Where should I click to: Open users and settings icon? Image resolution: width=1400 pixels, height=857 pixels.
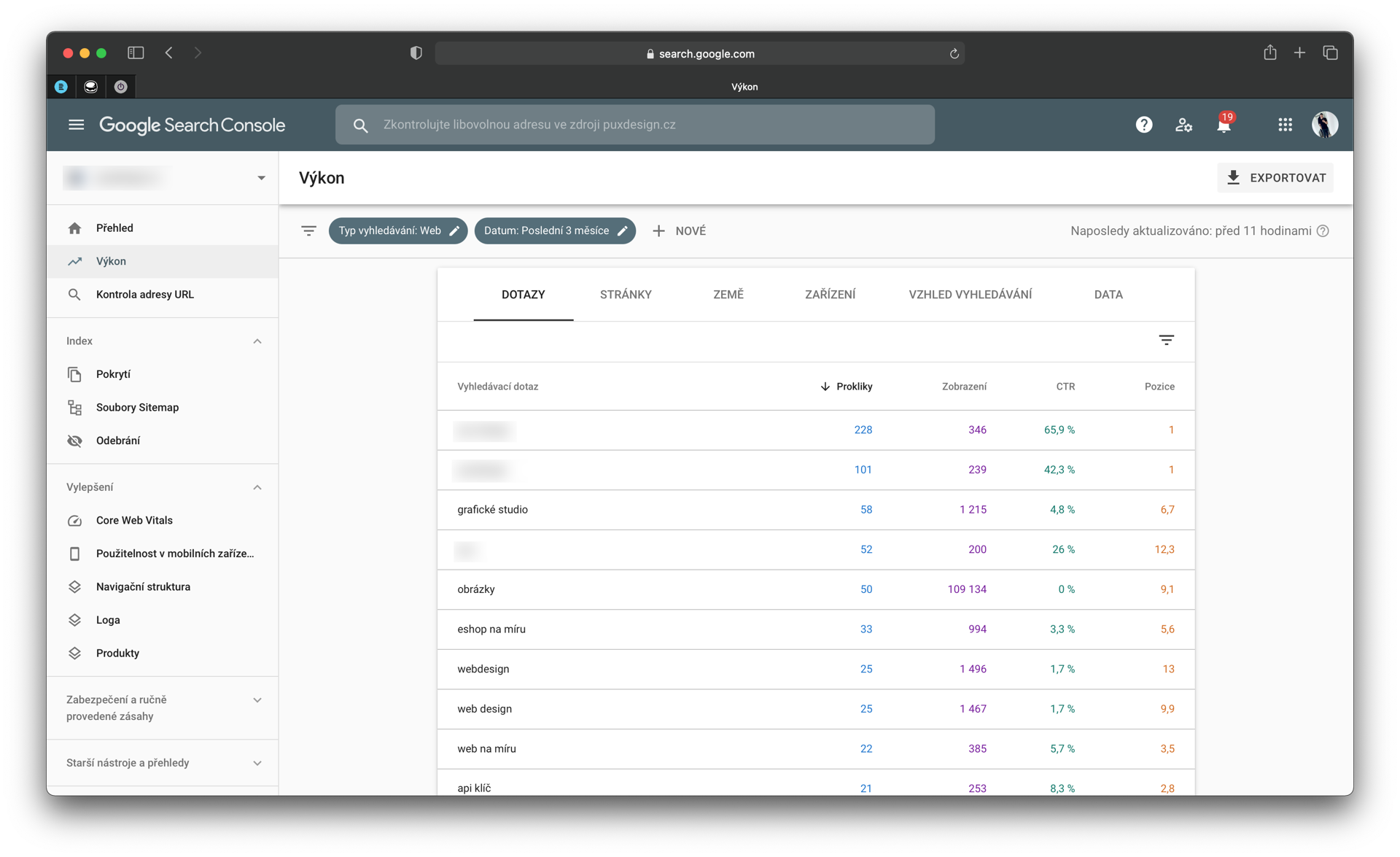[1183, 125]
